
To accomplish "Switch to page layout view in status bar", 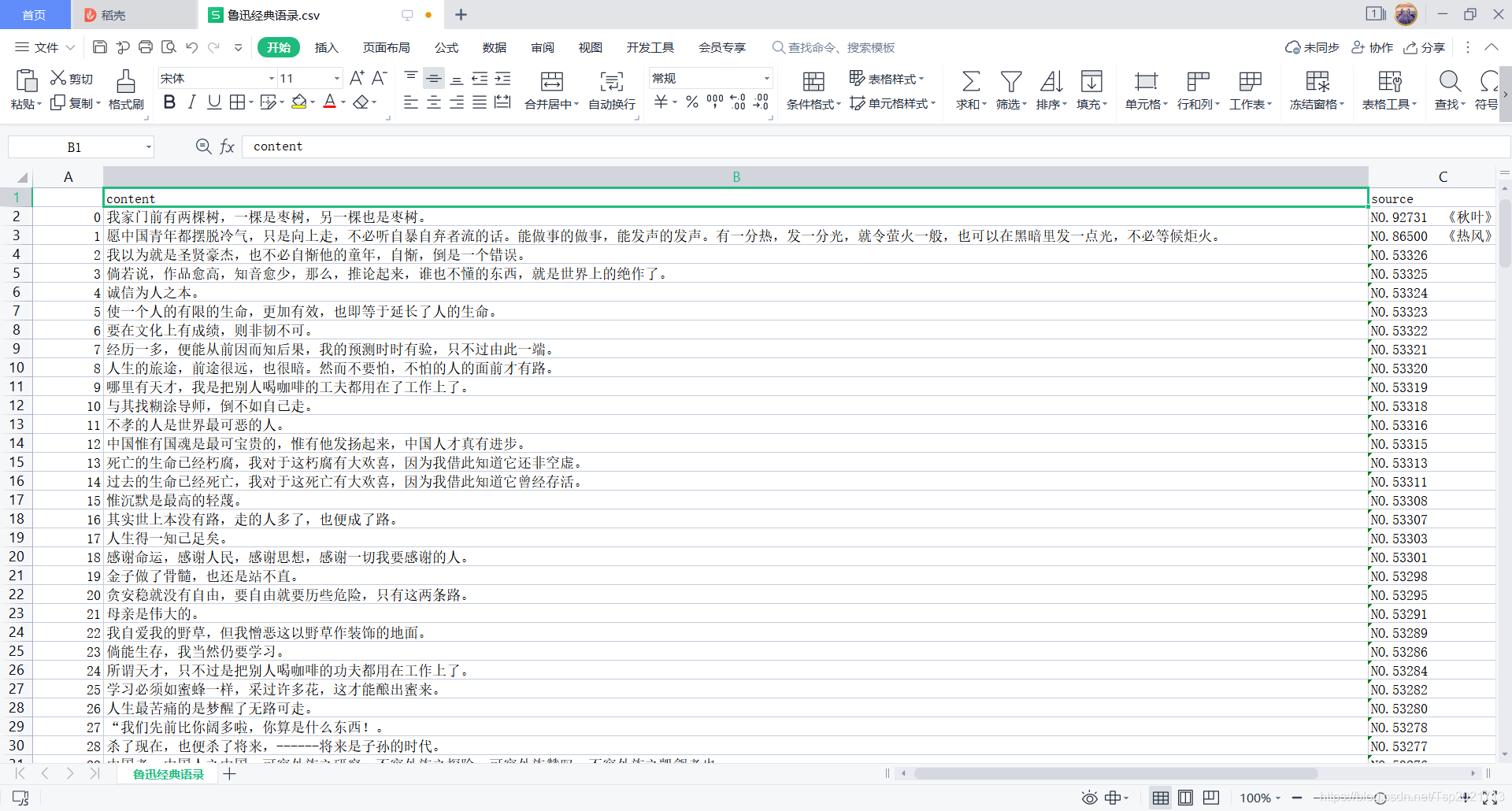I will (x=1185, y=798).
